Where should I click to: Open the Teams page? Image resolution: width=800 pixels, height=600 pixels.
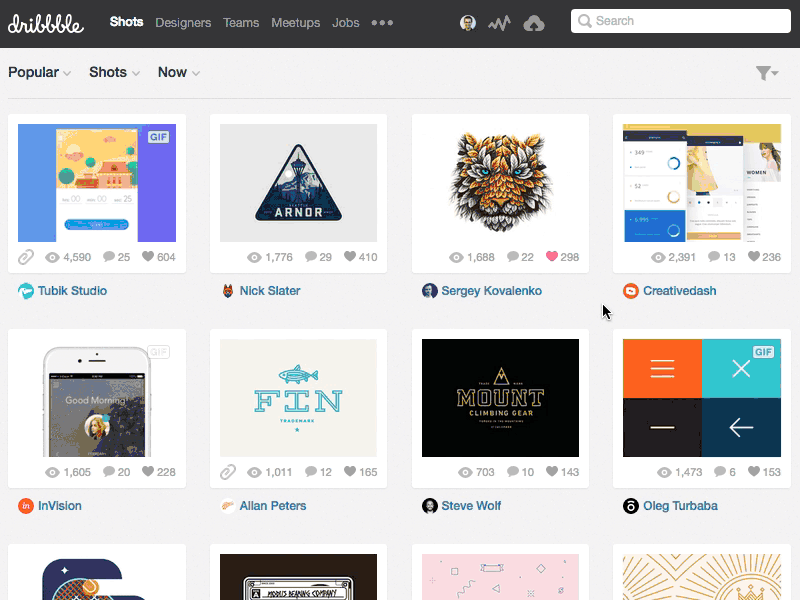241,22
